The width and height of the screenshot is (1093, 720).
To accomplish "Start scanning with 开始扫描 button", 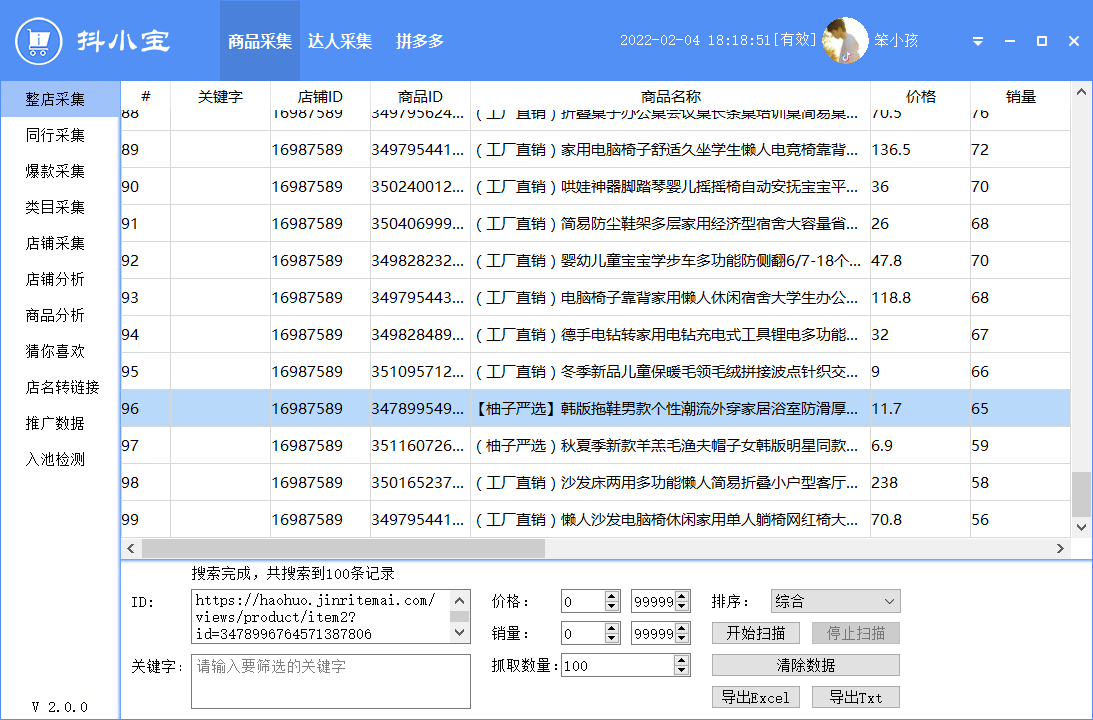I will pyautogui.click(x=755, y=633).
